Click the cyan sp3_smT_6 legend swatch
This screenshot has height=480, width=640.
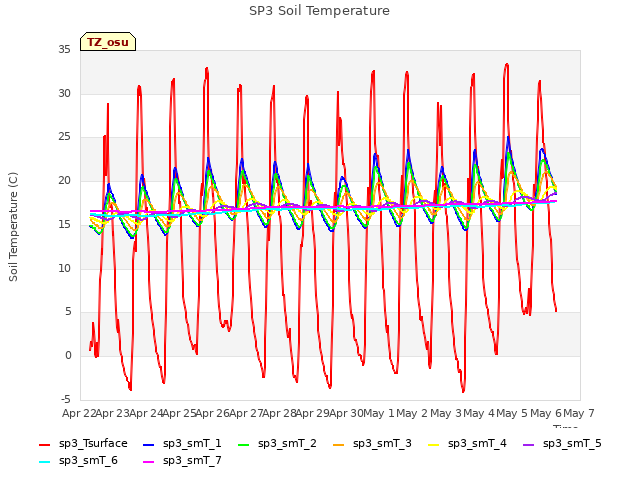[x=44, y=462]
